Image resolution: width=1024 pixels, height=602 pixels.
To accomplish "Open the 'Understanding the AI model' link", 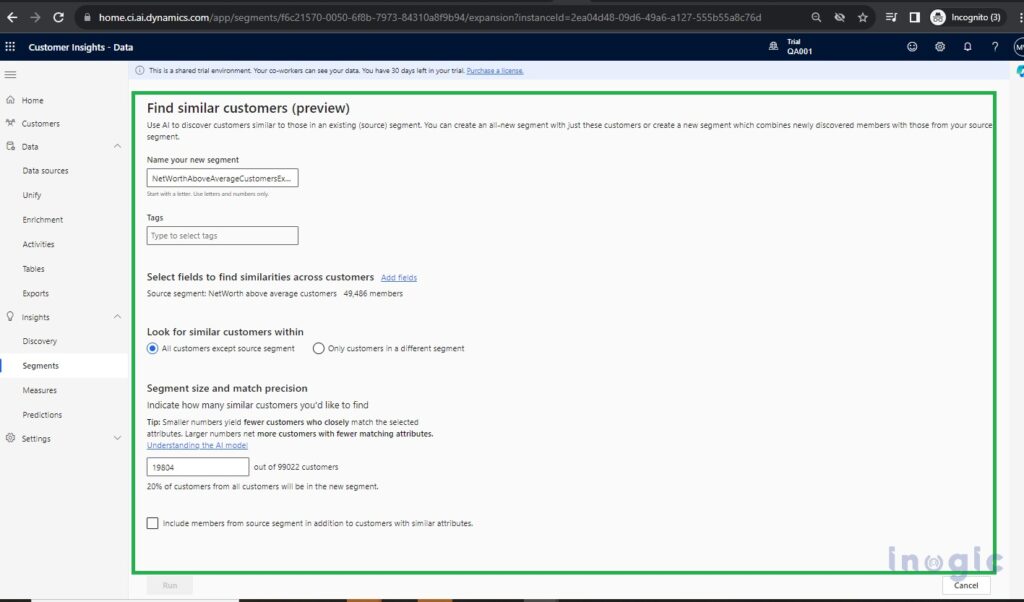I will (x=196, y=444).
